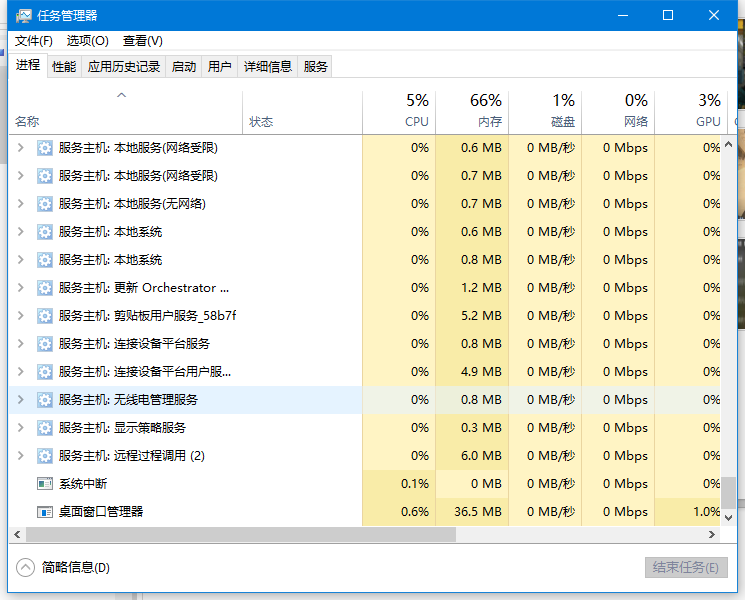Click the horizontal scrollbar right arrow

click(712, 534)
